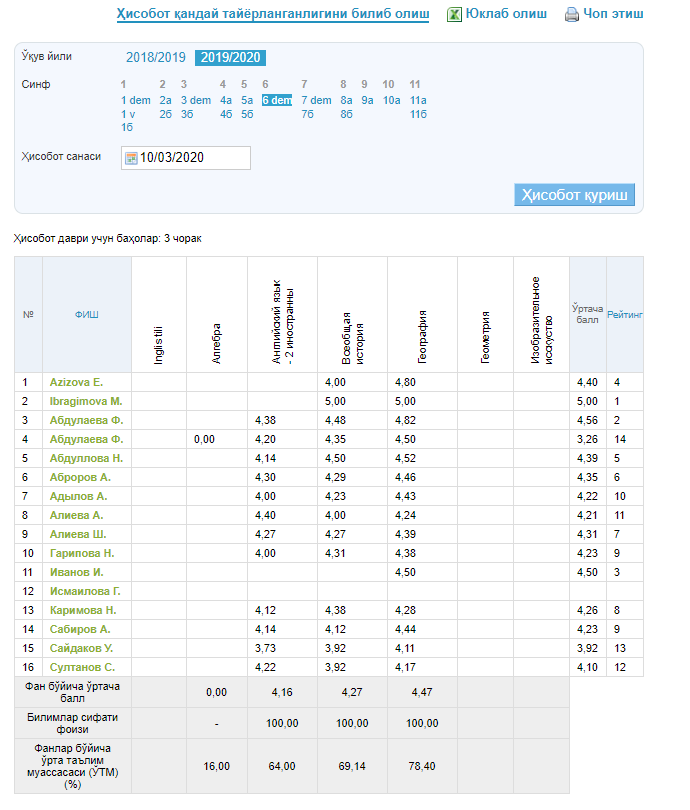Click the printer icon
Screen dimensions: 690x810
[572, 15]
